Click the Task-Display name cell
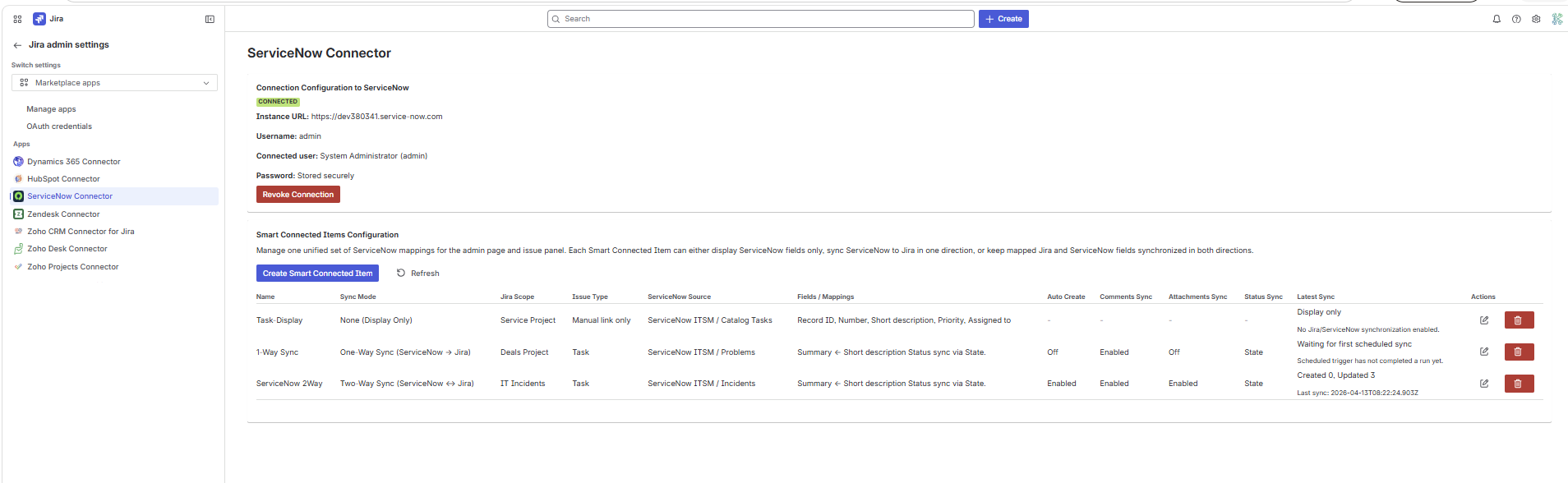 [279, 320]
